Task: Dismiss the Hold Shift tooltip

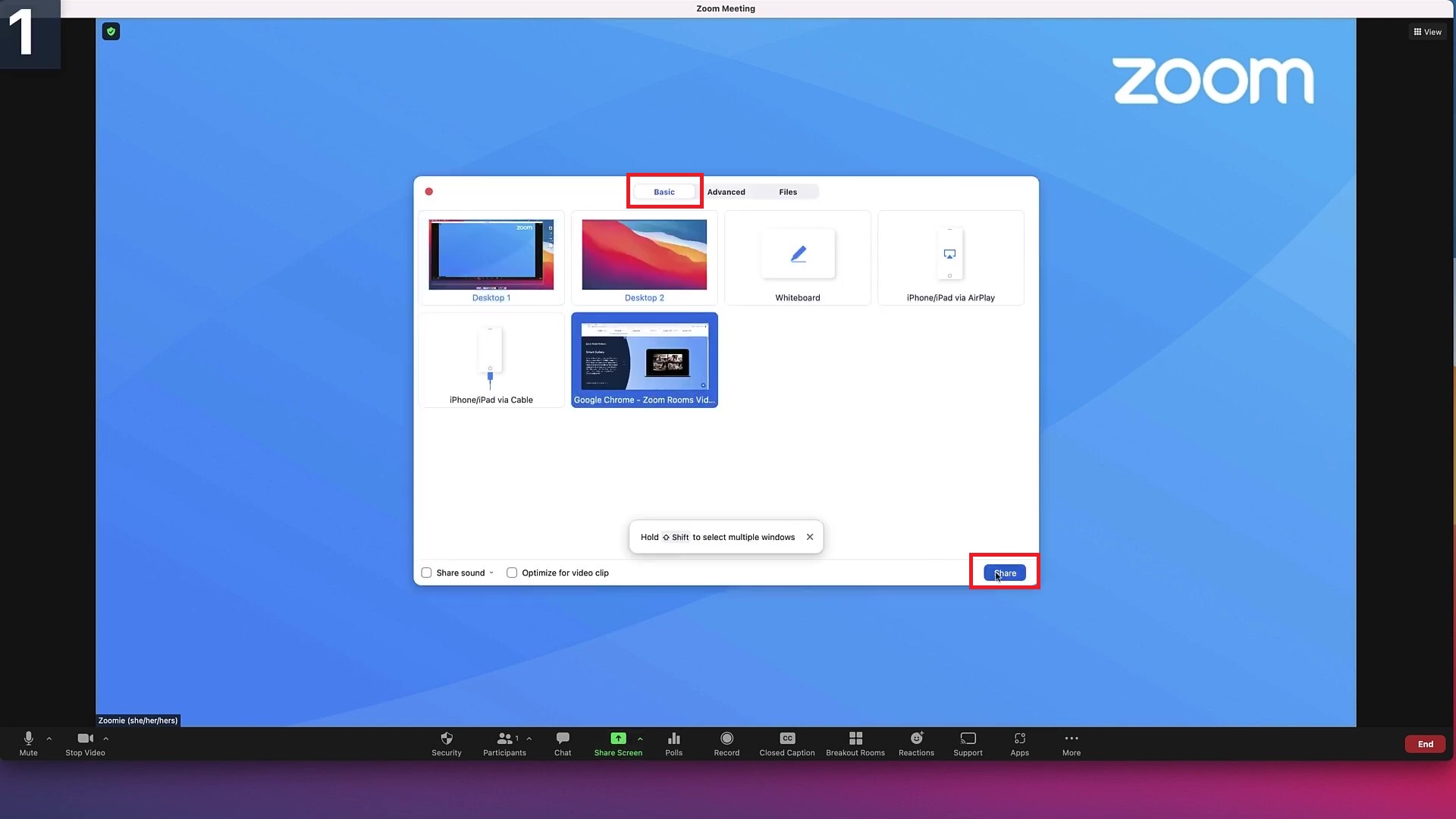Action: click(x=810, y=537)
